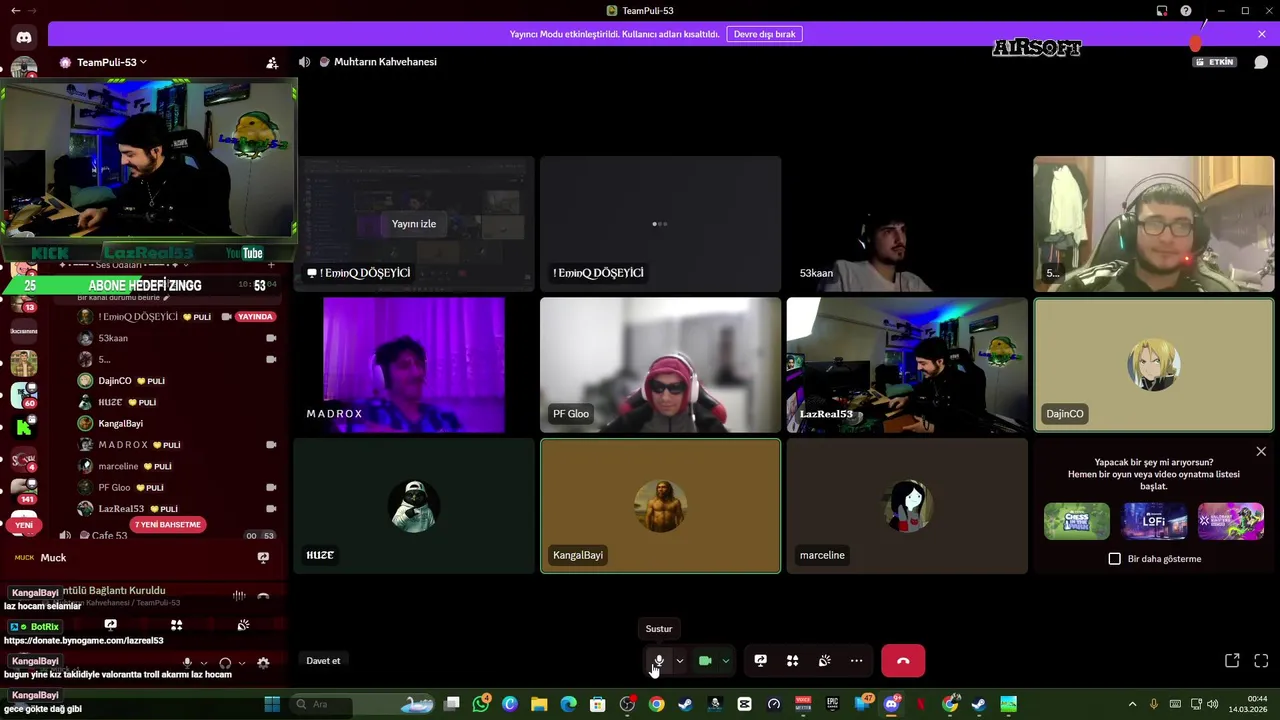Open the help icon in title bar

coord(1186,11)
